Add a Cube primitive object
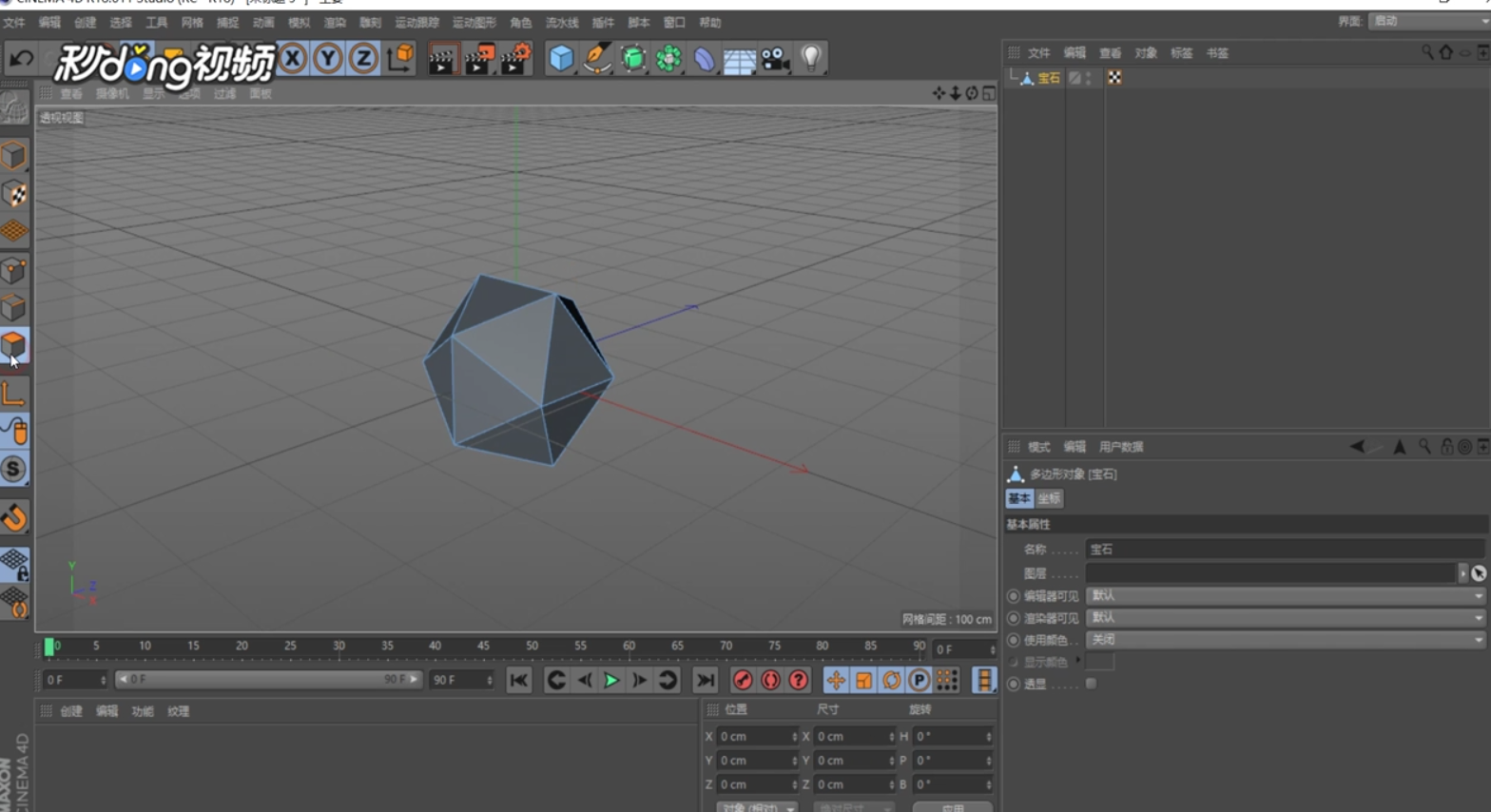This screenshot has width=1491, height=812. [561, 59]
